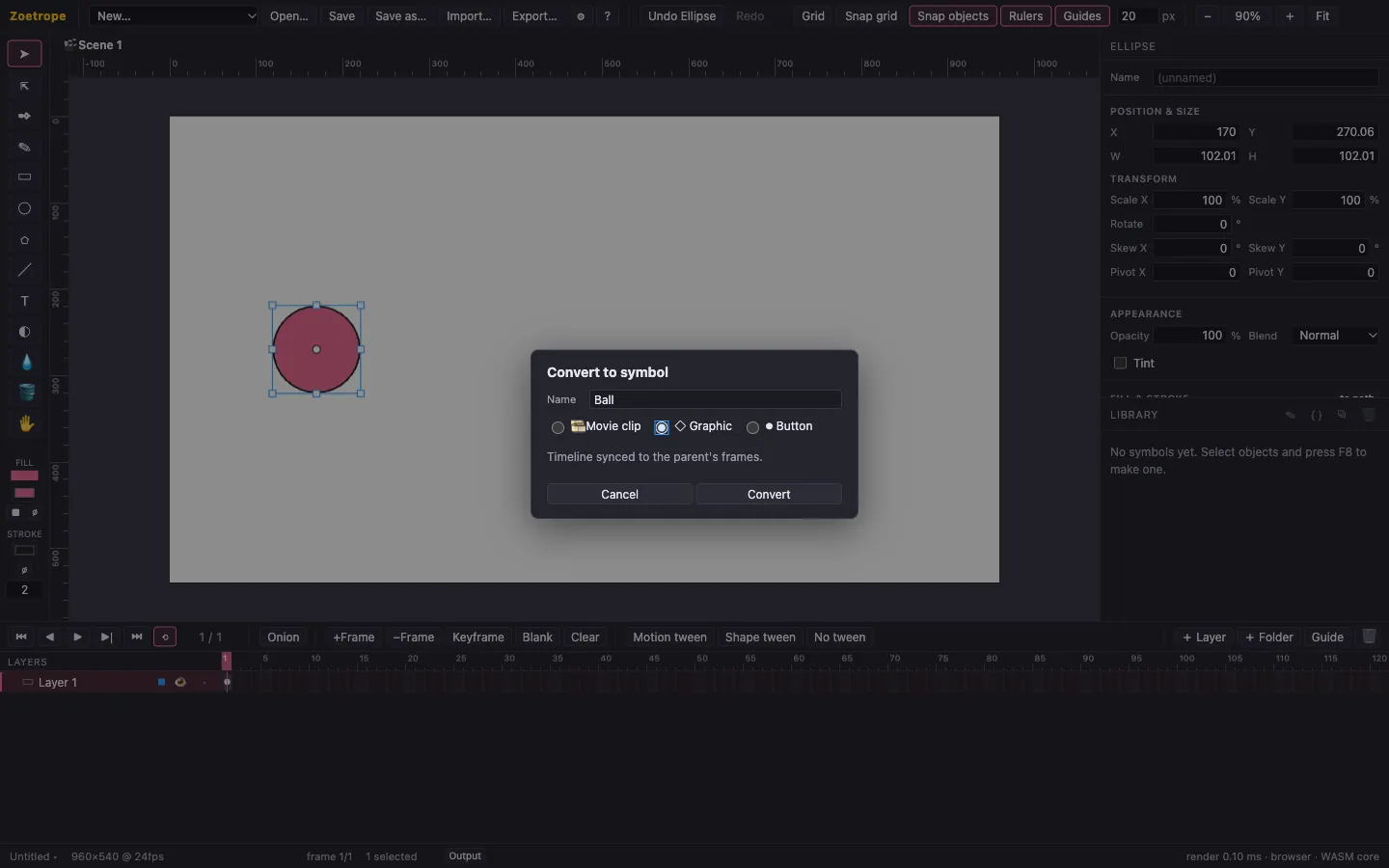Toggle Rulers display
1389x868 pixels.
[x=1026, y=16]
